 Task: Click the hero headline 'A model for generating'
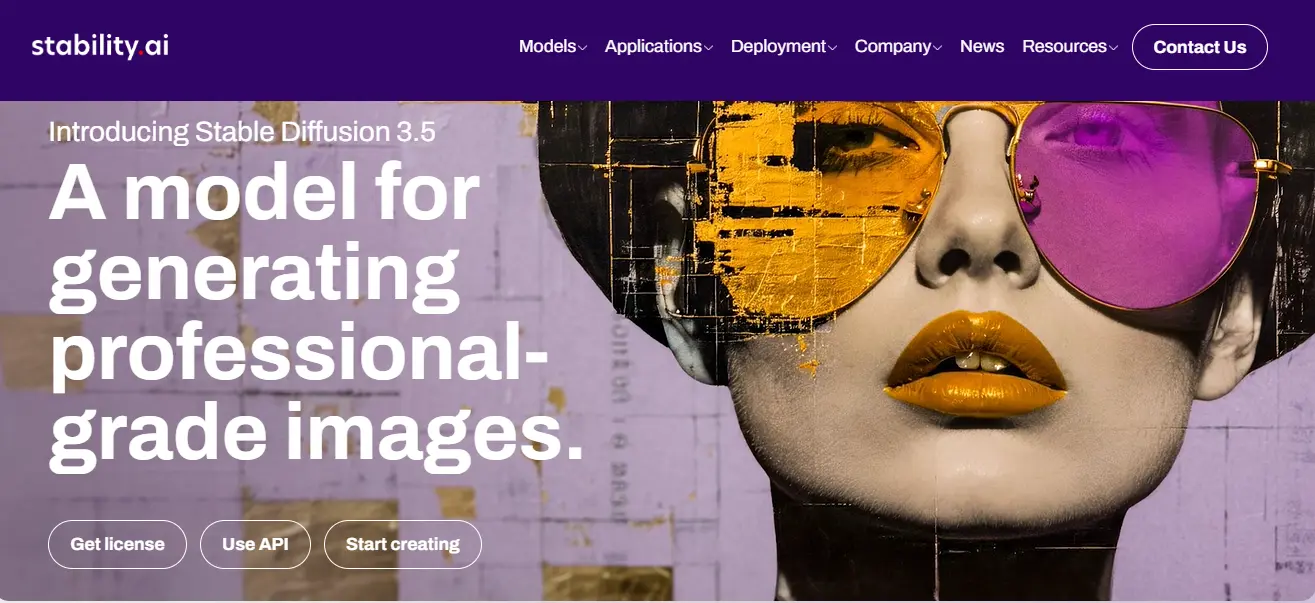tap(265, 235)
